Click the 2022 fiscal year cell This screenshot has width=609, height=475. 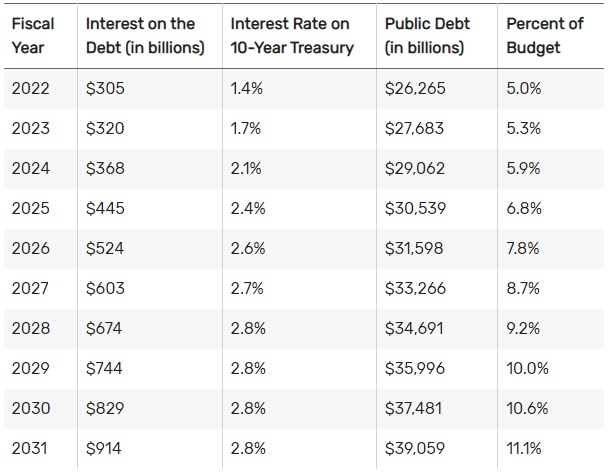pyautogui.click(x=30, y=88)
